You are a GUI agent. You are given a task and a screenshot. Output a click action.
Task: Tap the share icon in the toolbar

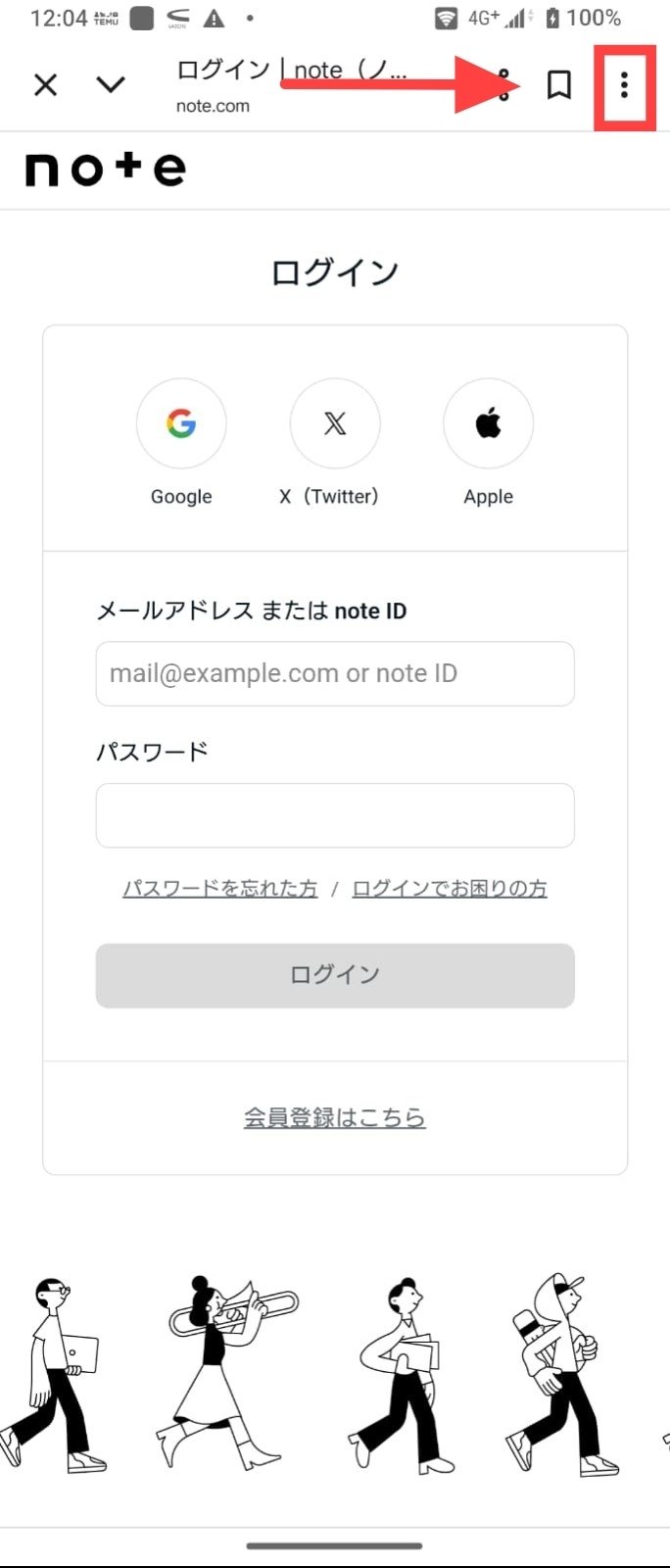click(503, 85)
